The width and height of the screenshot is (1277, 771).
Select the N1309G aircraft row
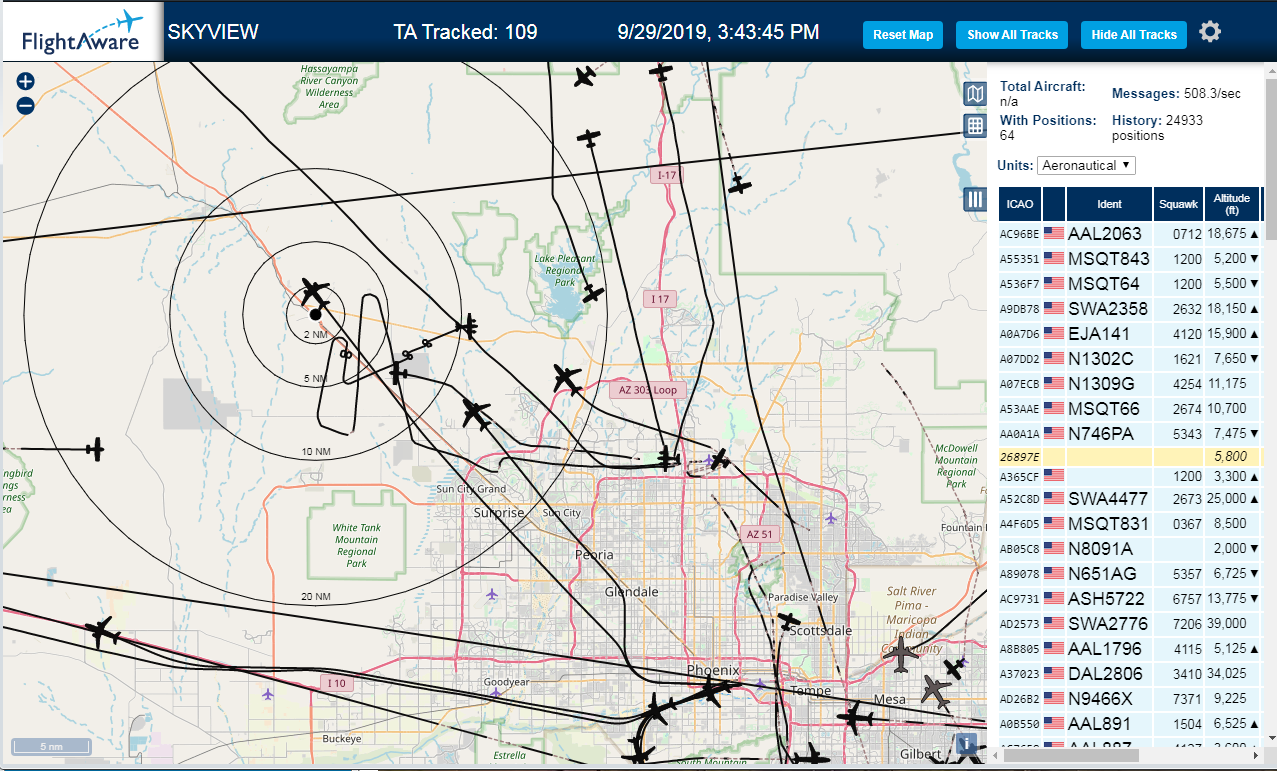[1130, 384]
